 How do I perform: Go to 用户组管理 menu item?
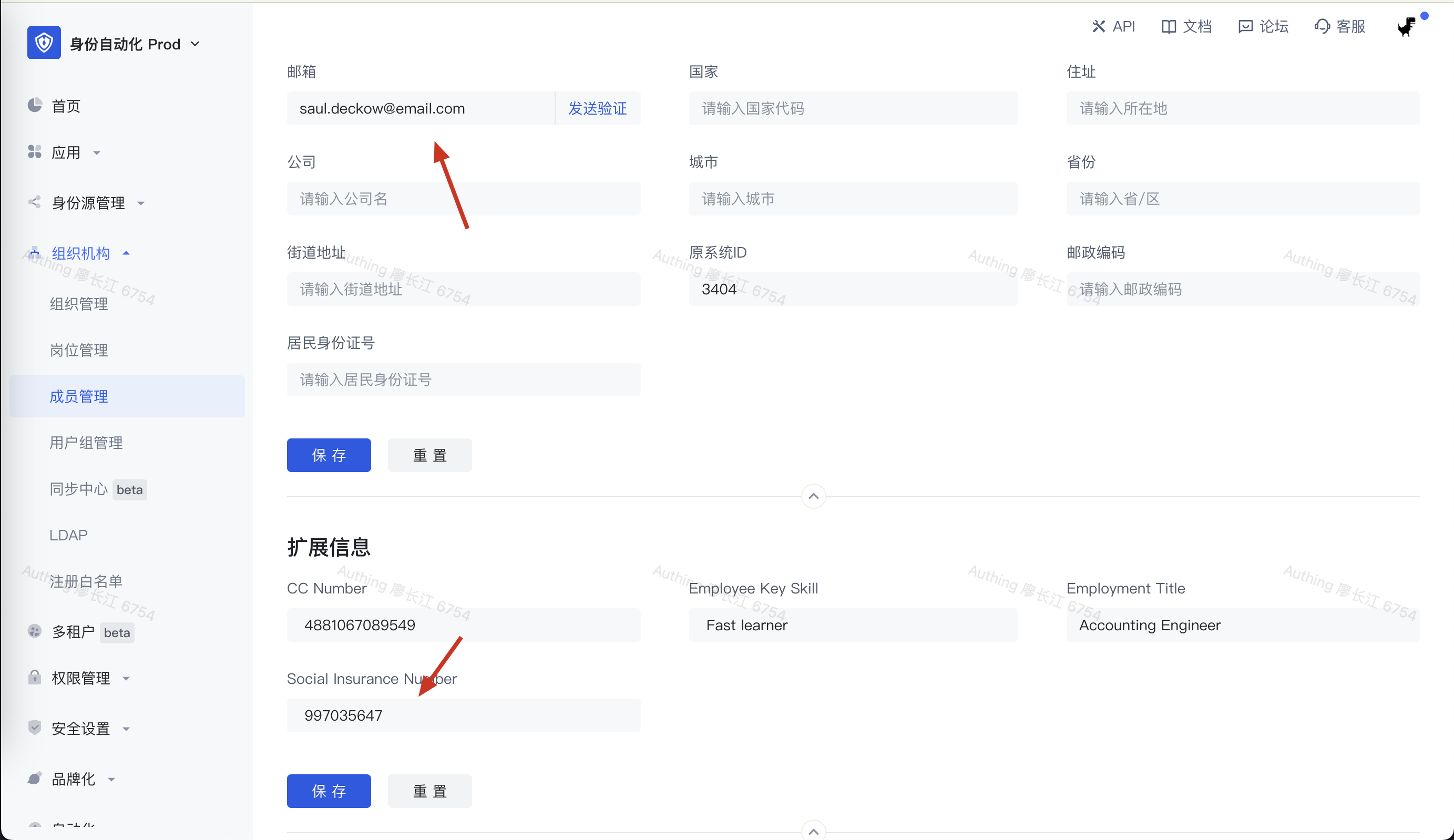[x=86, y=443]
